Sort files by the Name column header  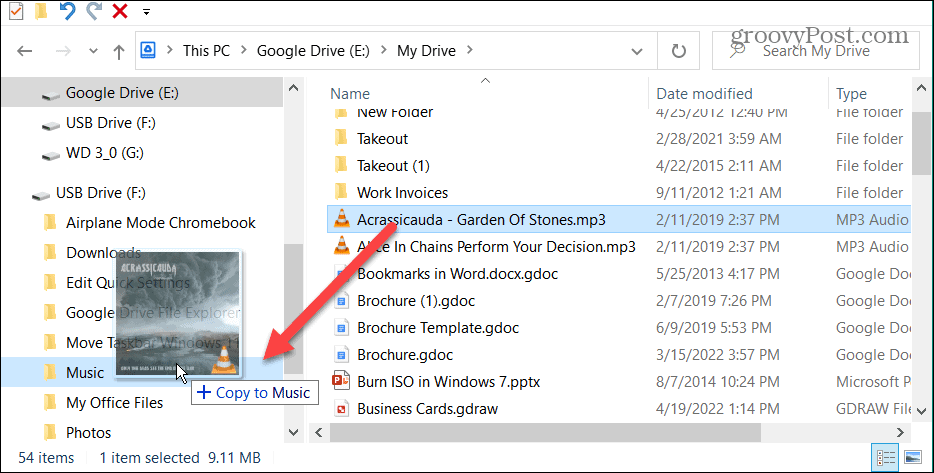pos(350,94)
